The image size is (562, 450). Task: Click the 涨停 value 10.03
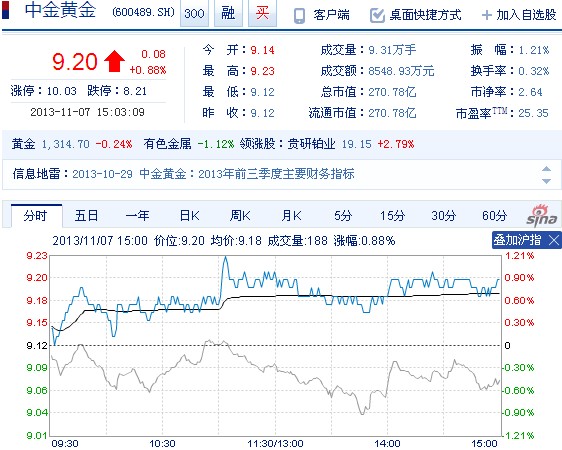coord(61,91)
